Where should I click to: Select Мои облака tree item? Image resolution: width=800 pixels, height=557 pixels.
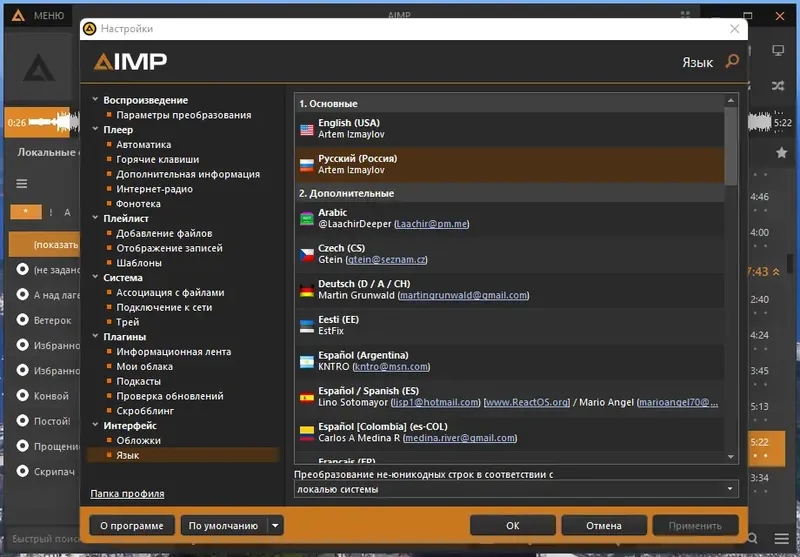[x=144, y=366]
